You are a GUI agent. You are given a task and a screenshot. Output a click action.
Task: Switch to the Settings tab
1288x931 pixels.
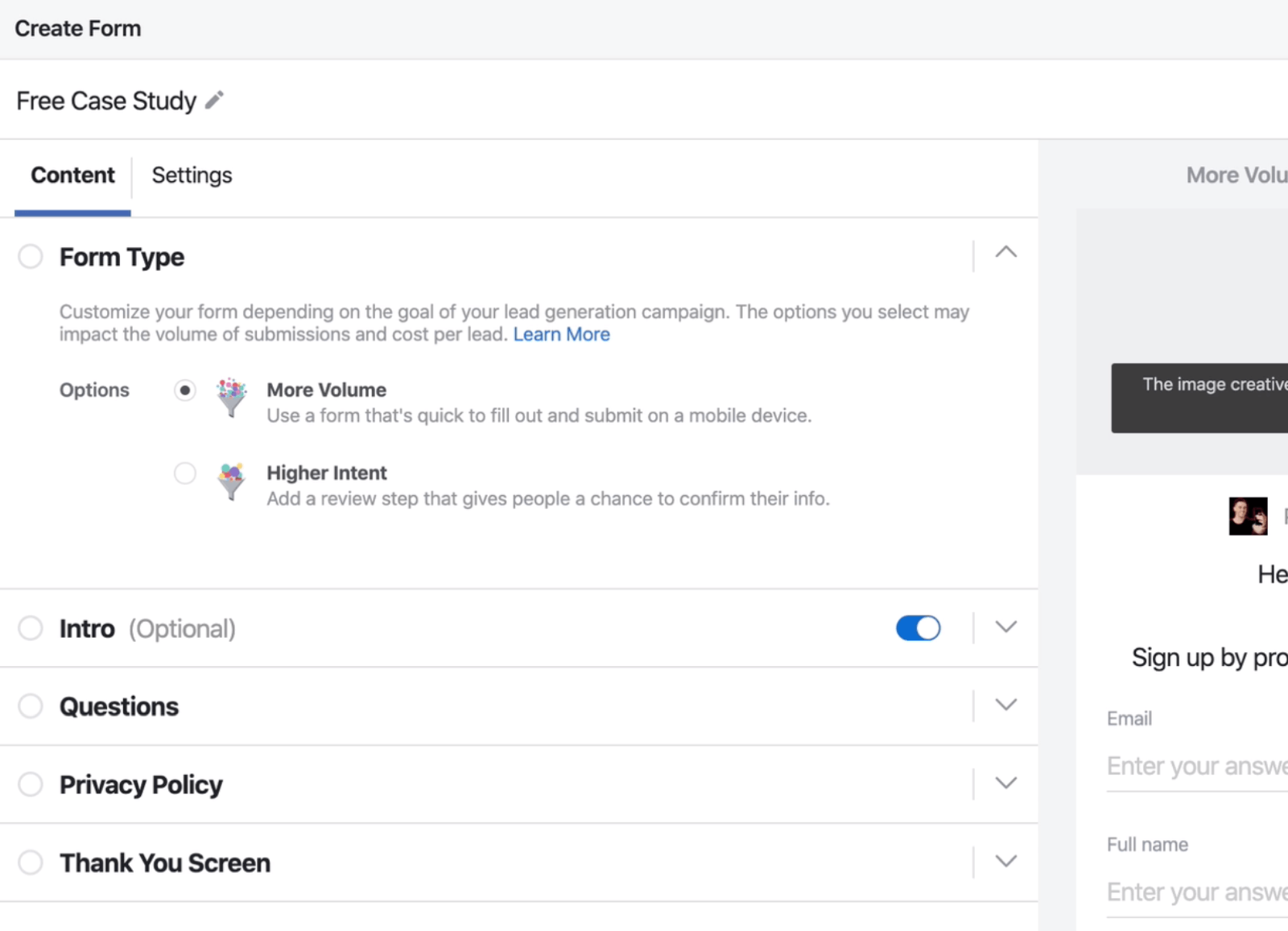pos(192,176)
